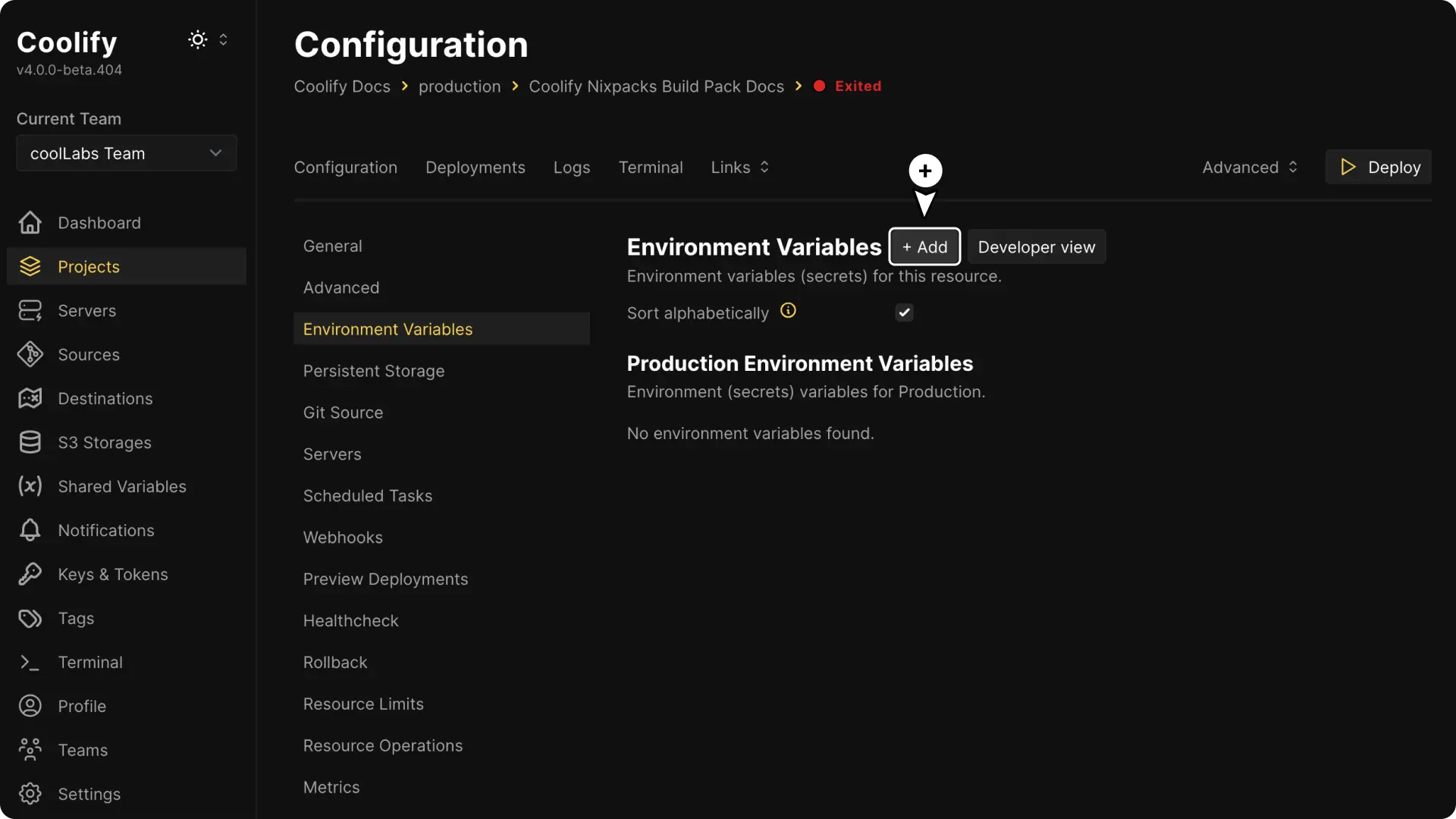Select the Dashboard home icon

pyautogui.click(x=30, y=222)
